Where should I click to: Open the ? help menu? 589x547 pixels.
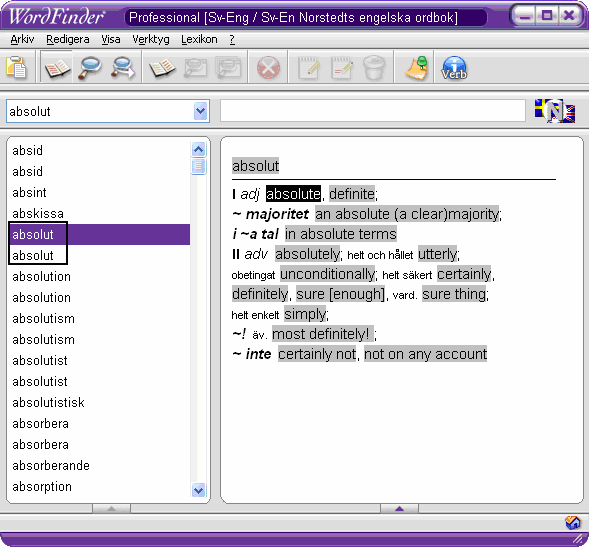(x=232, y=39)
